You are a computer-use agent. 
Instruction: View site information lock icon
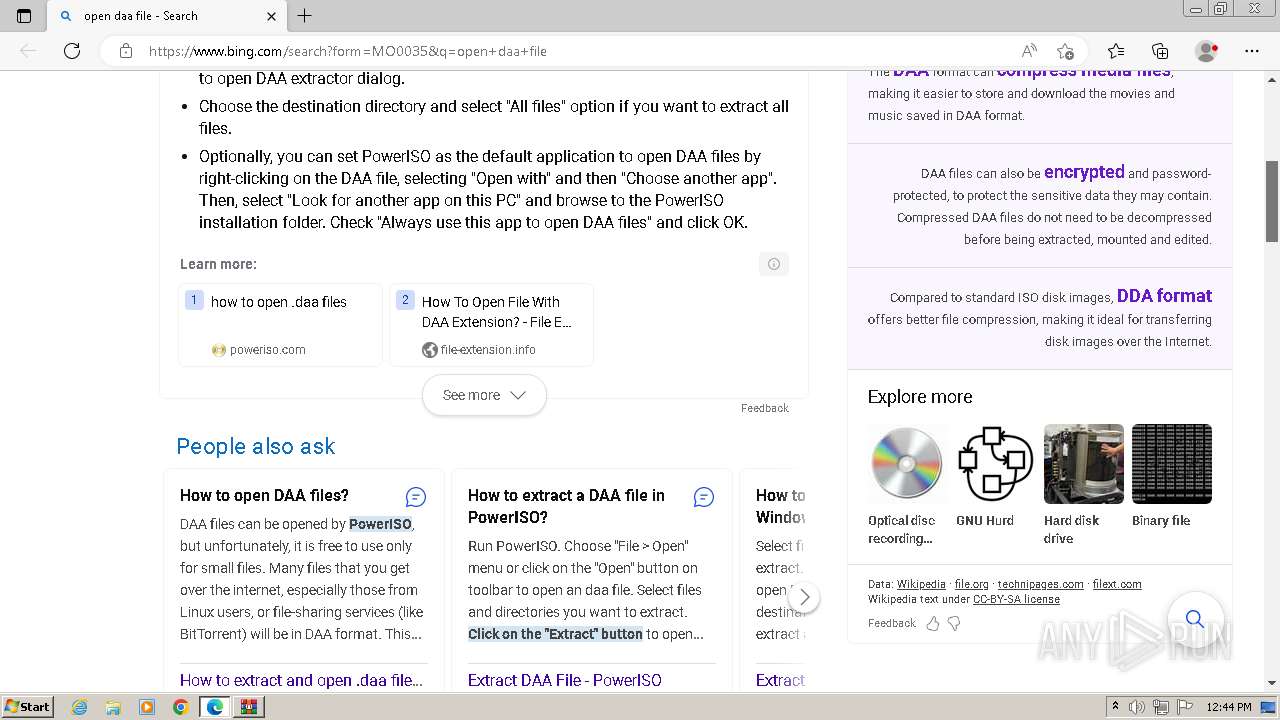(x=126, y=51)
